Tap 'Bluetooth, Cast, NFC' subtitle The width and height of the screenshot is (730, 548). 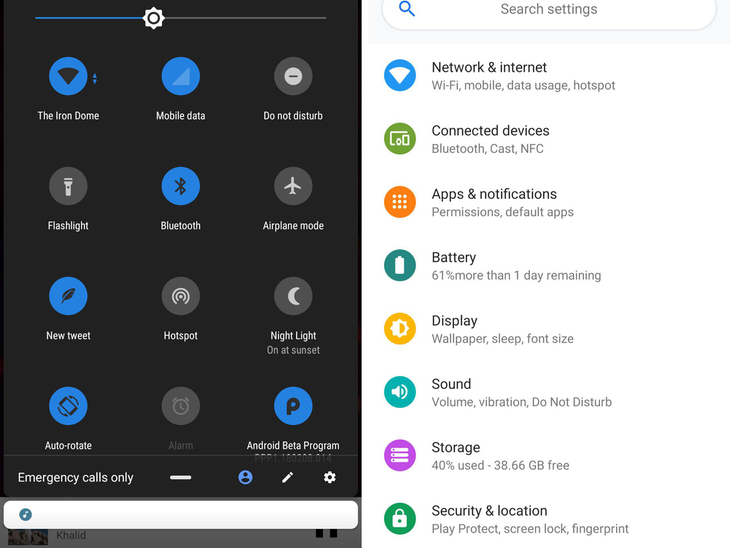(487, 149)
